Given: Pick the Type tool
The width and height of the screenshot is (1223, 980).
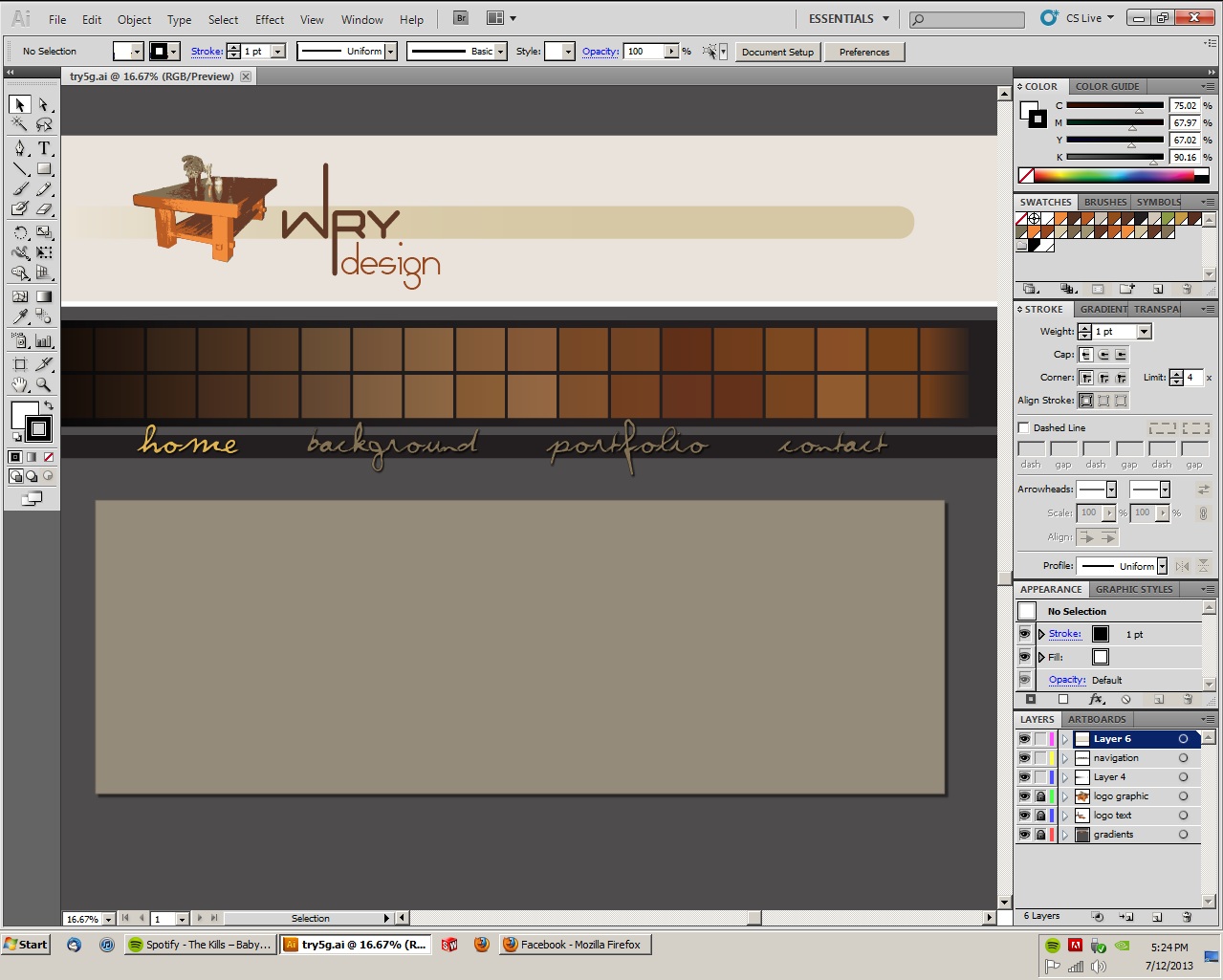Looking at the screenshot, I should (44, 148).
